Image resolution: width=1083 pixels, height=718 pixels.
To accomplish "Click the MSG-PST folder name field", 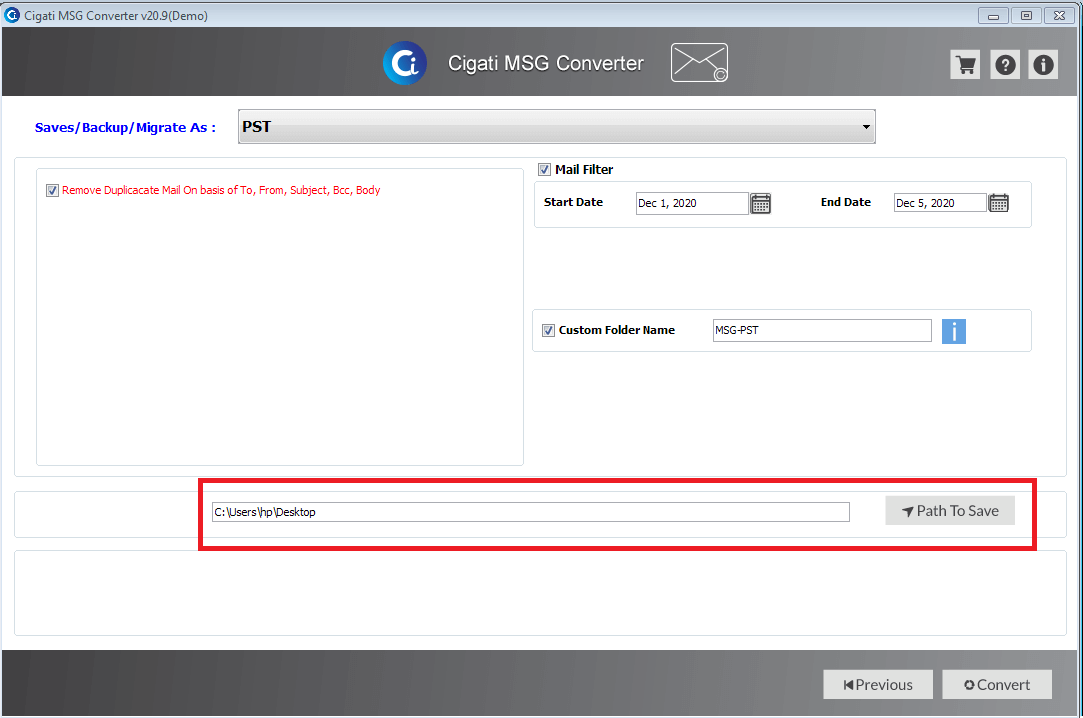I will [822, 331].
